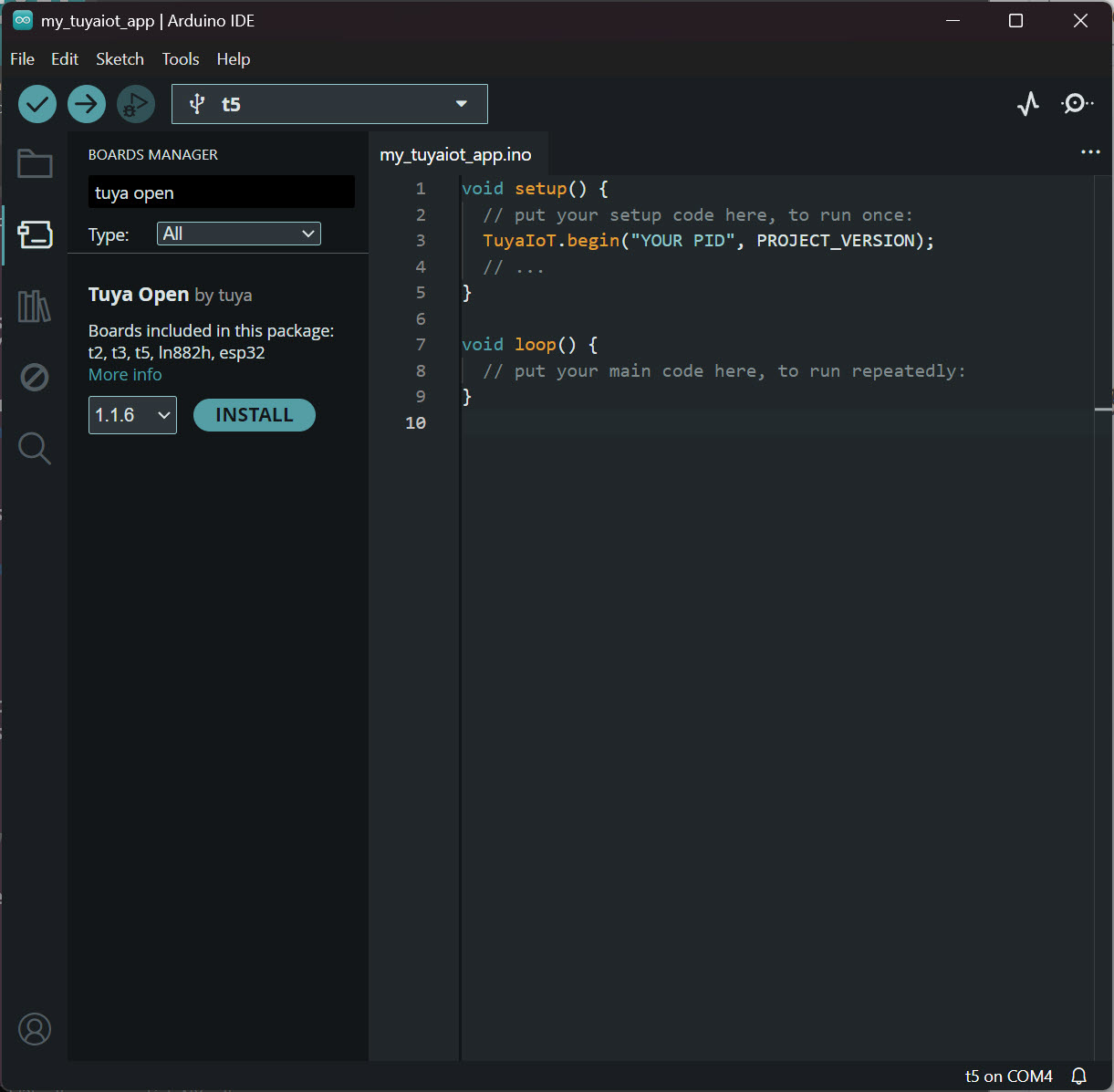Start debugging with the debug toolbar icon
Viewport: 1114px width, 1092px height.
click(135, 103)
